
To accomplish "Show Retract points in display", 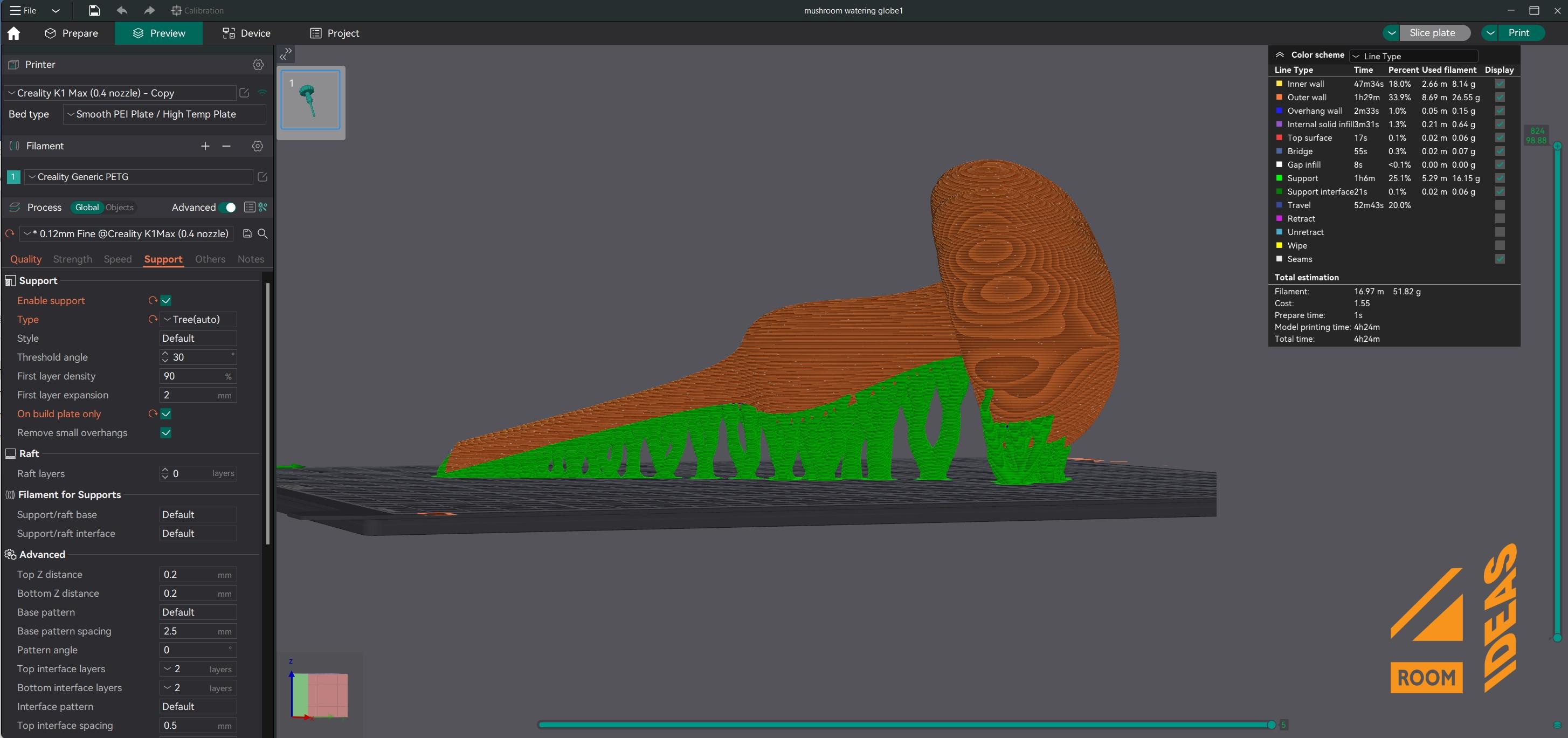I will 1500,219.
